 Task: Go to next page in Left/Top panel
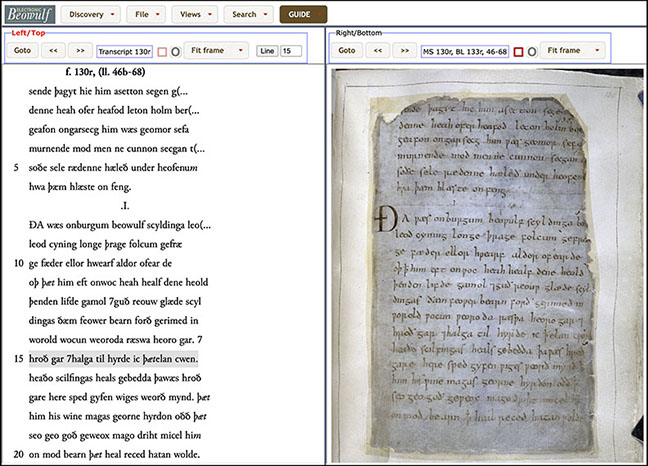coord(80,50)
